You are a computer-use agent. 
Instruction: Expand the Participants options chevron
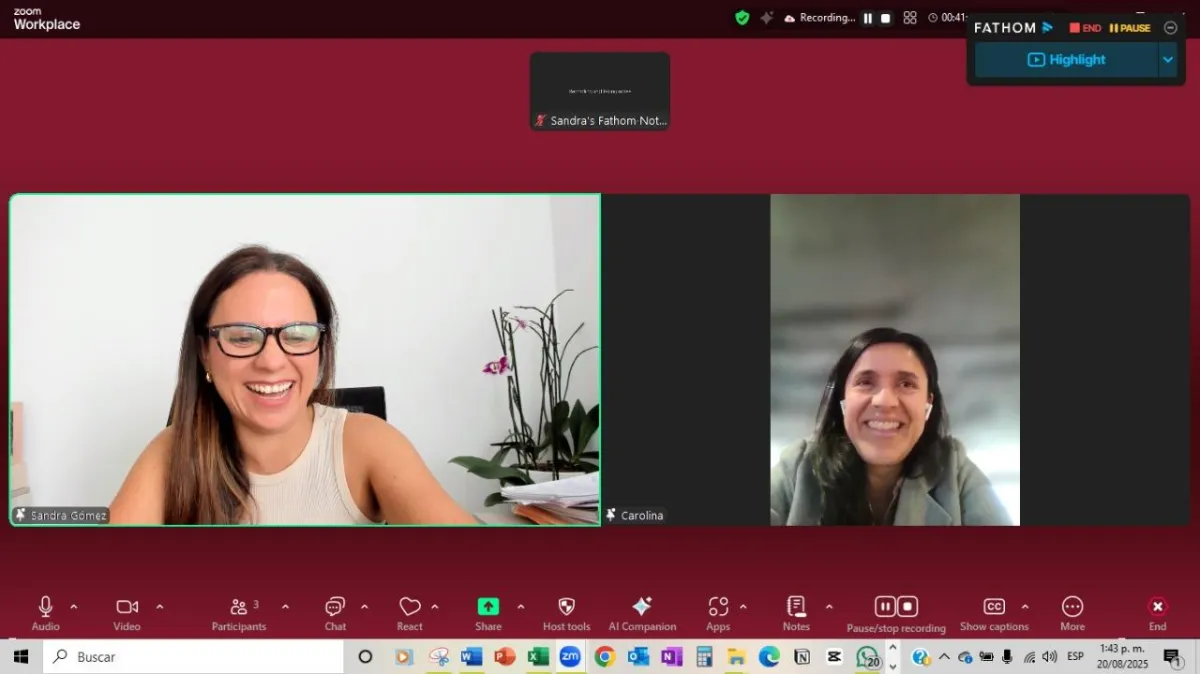tap(285, 607)
